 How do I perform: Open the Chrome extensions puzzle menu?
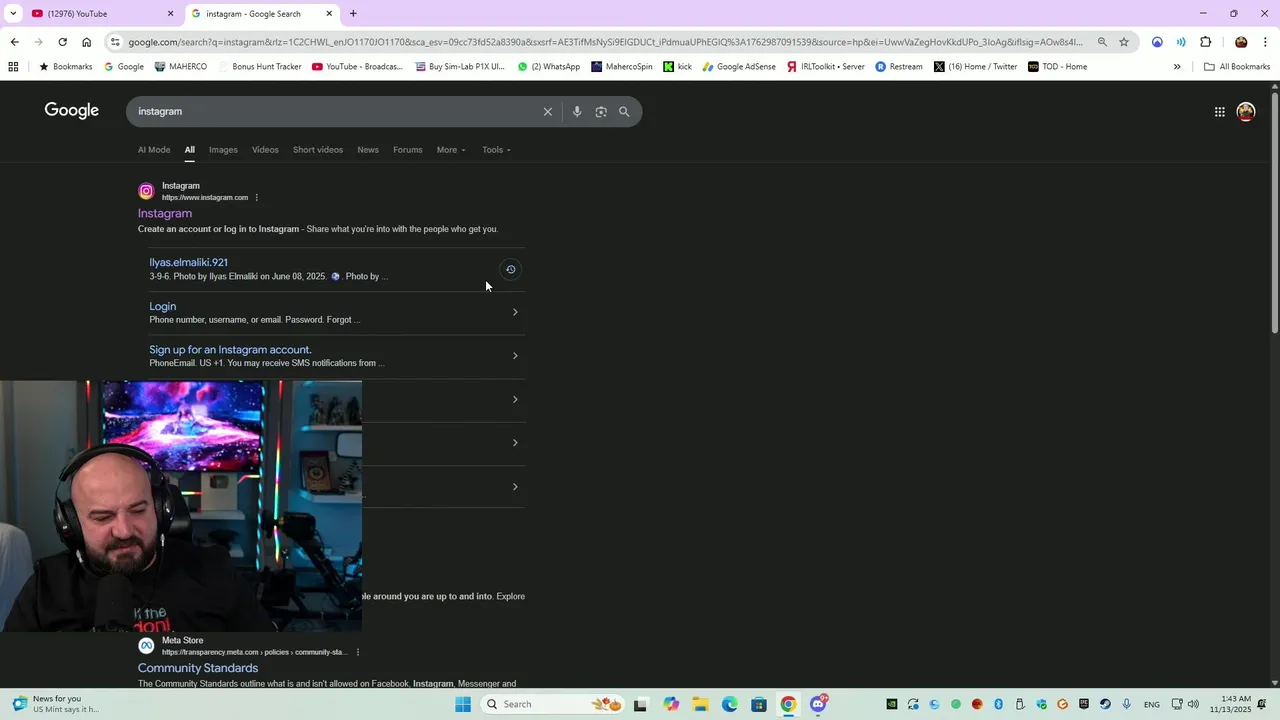(x=1205, y=42)
